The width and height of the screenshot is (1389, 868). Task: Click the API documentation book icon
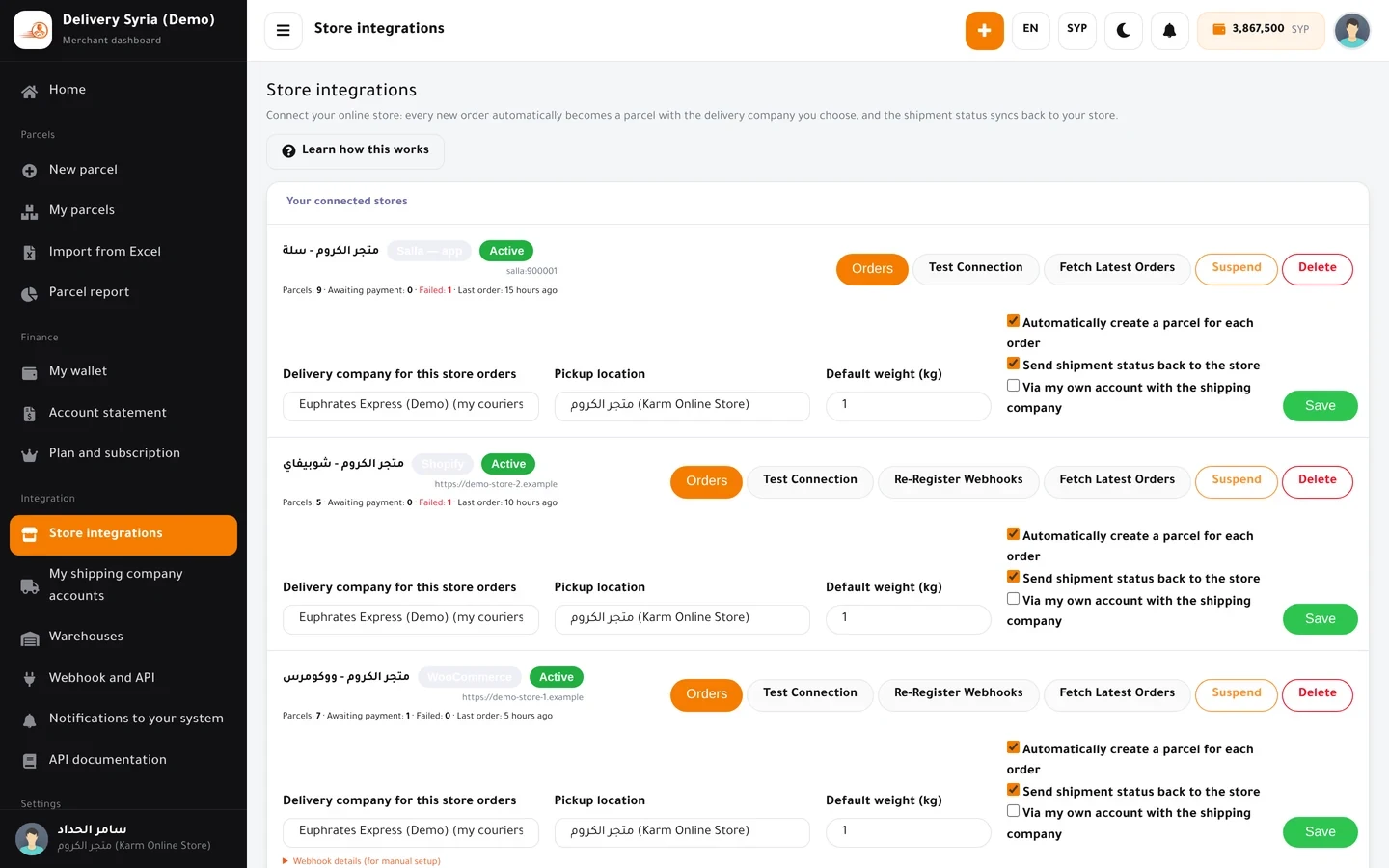(x=30, y=761)
